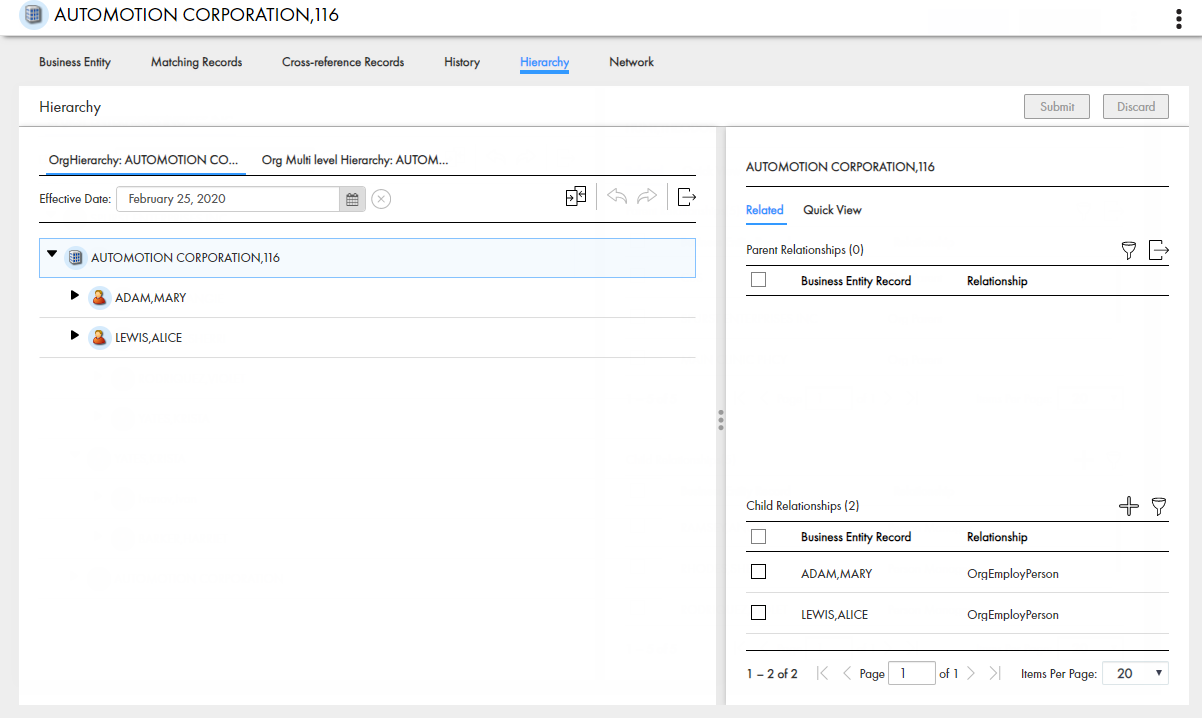The image size is (1202, 718).
Task: Open the vertical three-dot options menu
Action: tap(1179, 19)
